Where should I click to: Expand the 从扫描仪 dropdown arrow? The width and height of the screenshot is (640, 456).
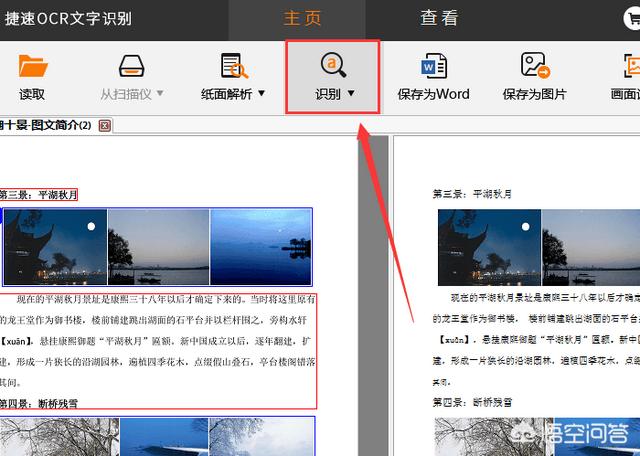[160, 95]
